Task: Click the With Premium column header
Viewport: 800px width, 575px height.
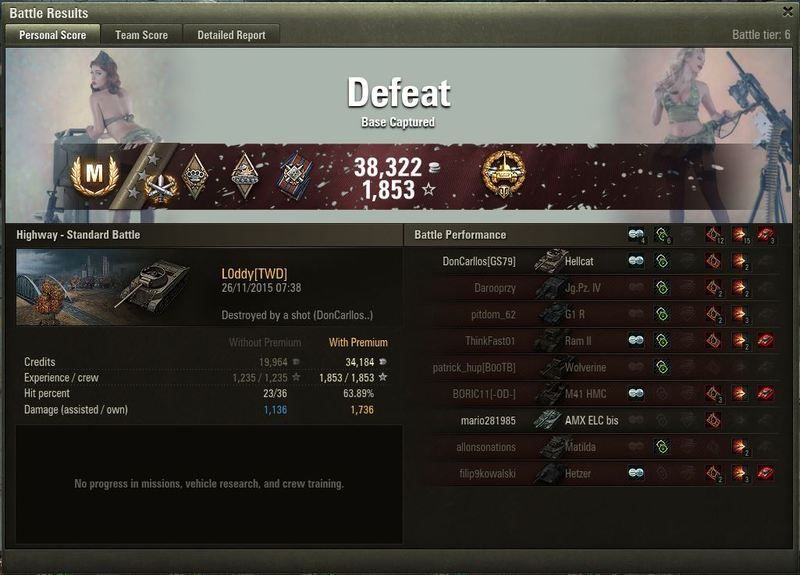Action: tap(358, 342)
